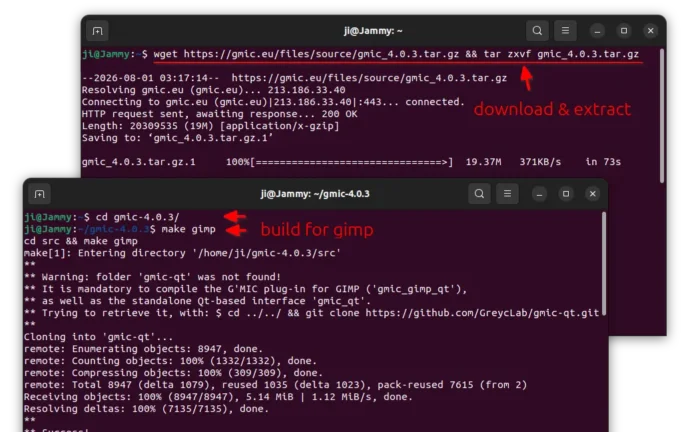
Task: Click scrollbar of back terminal window
Action: click(x=662, y=116)
